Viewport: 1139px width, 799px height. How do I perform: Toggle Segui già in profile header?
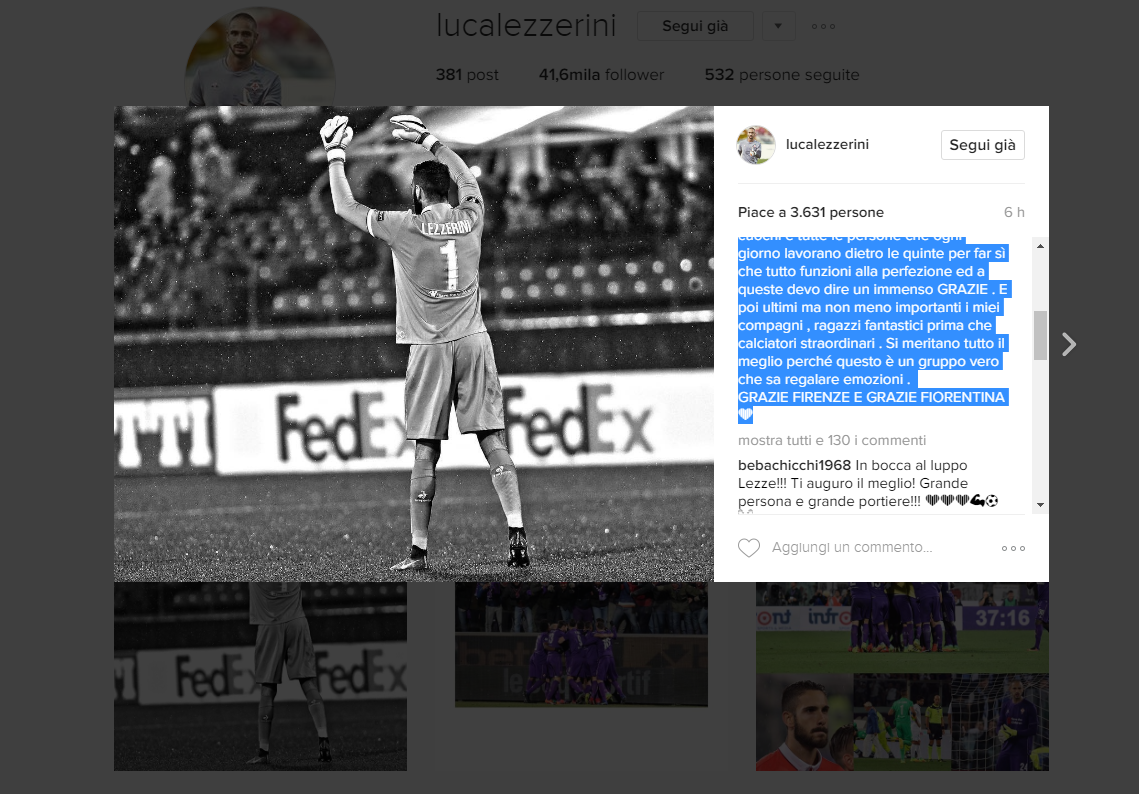pos(695,26)
